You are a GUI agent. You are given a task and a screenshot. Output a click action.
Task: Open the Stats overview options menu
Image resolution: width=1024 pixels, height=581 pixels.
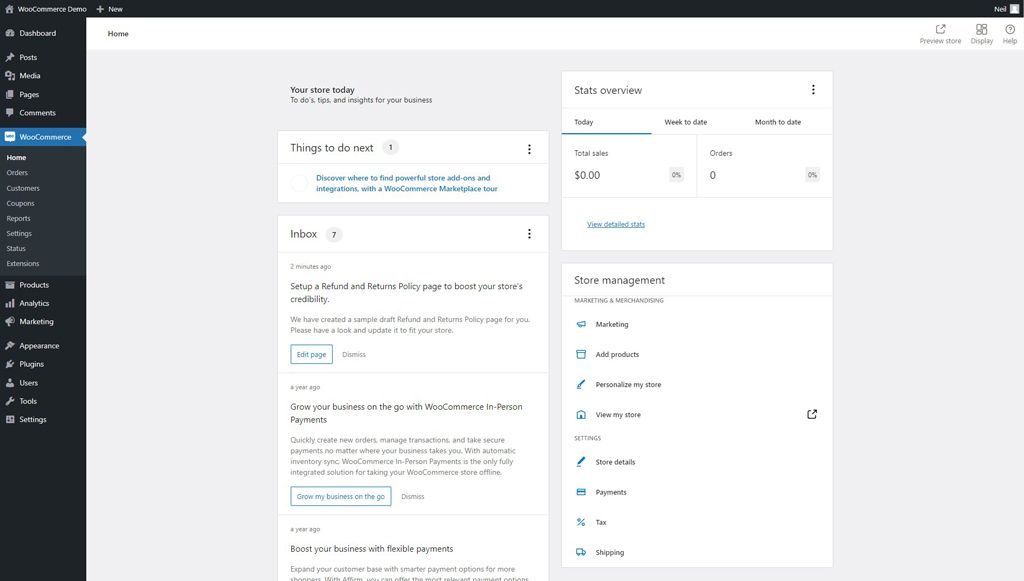click(x=812, y=89)
